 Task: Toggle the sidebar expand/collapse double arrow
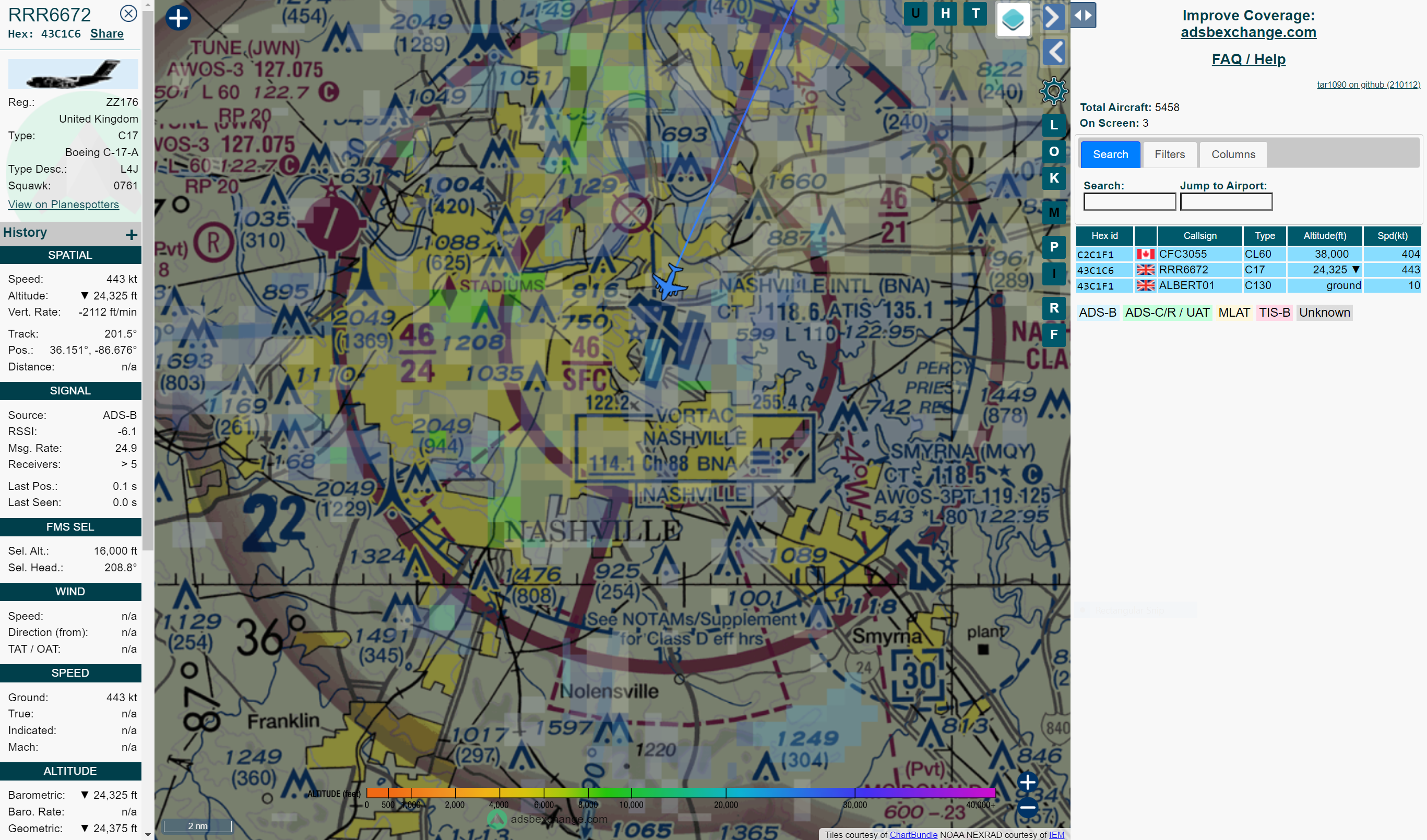(1083, 15)
